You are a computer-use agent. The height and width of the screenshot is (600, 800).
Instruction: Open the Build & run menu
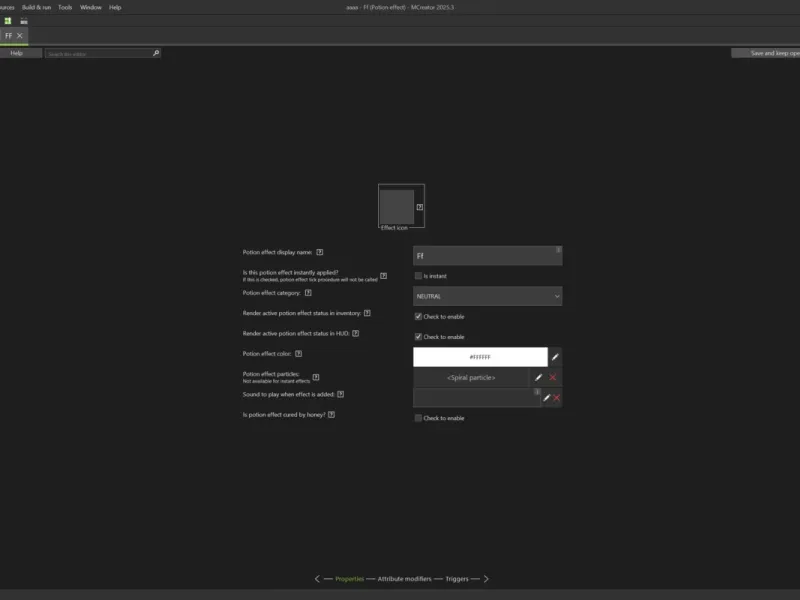pos(36,7)
